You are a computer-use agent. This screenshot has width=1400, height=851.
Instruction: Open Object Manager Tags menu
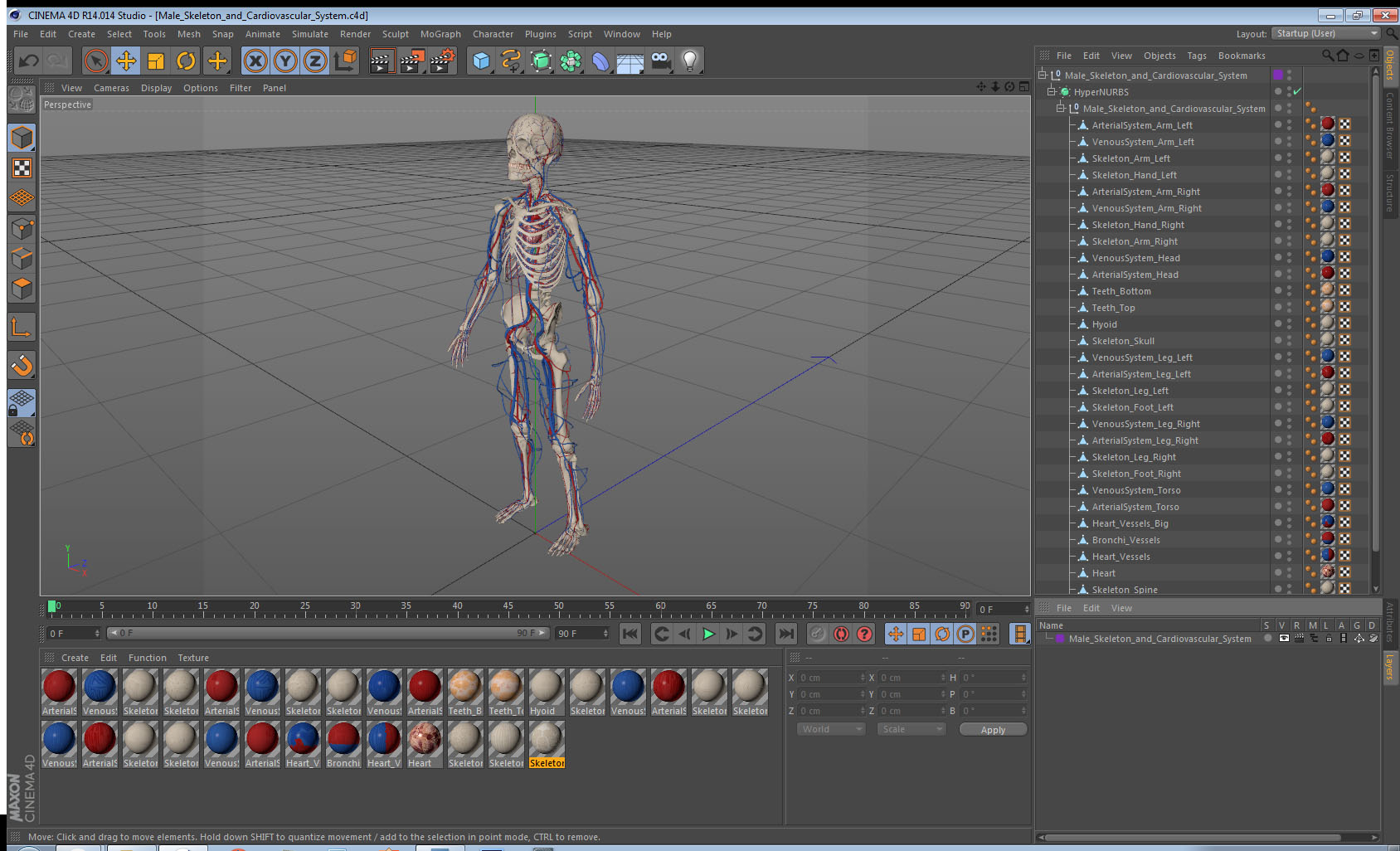(1197, 56)
